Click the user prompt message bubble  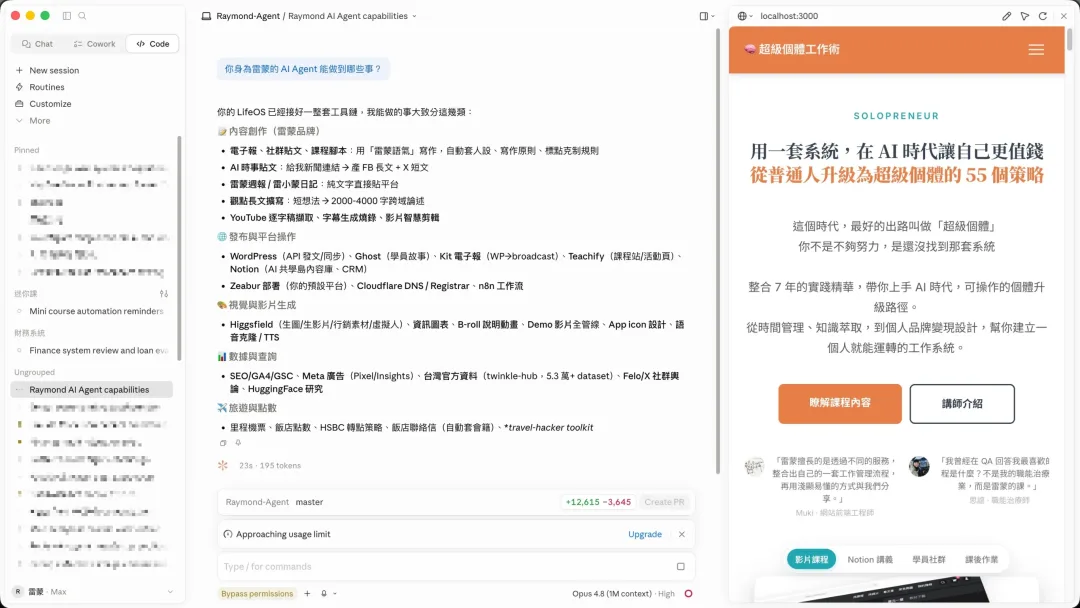click(x=303, y=69)
